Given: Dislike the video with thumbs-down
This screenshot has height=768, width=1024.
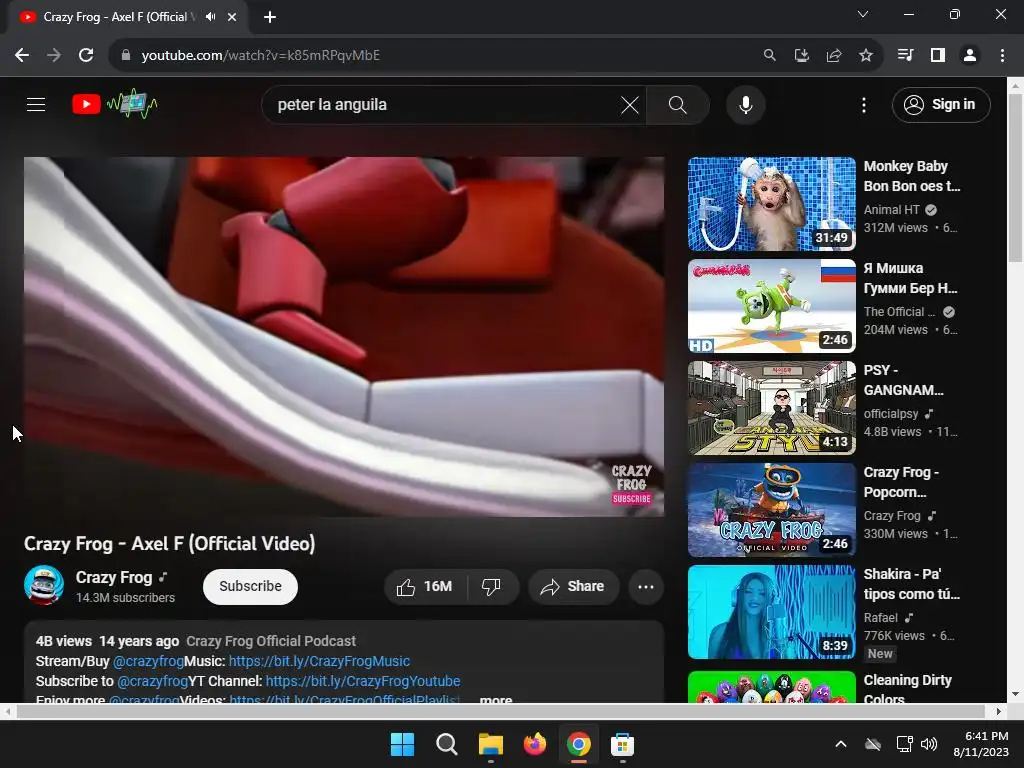Looking at the screenshot, I should (x=491, y=586).
